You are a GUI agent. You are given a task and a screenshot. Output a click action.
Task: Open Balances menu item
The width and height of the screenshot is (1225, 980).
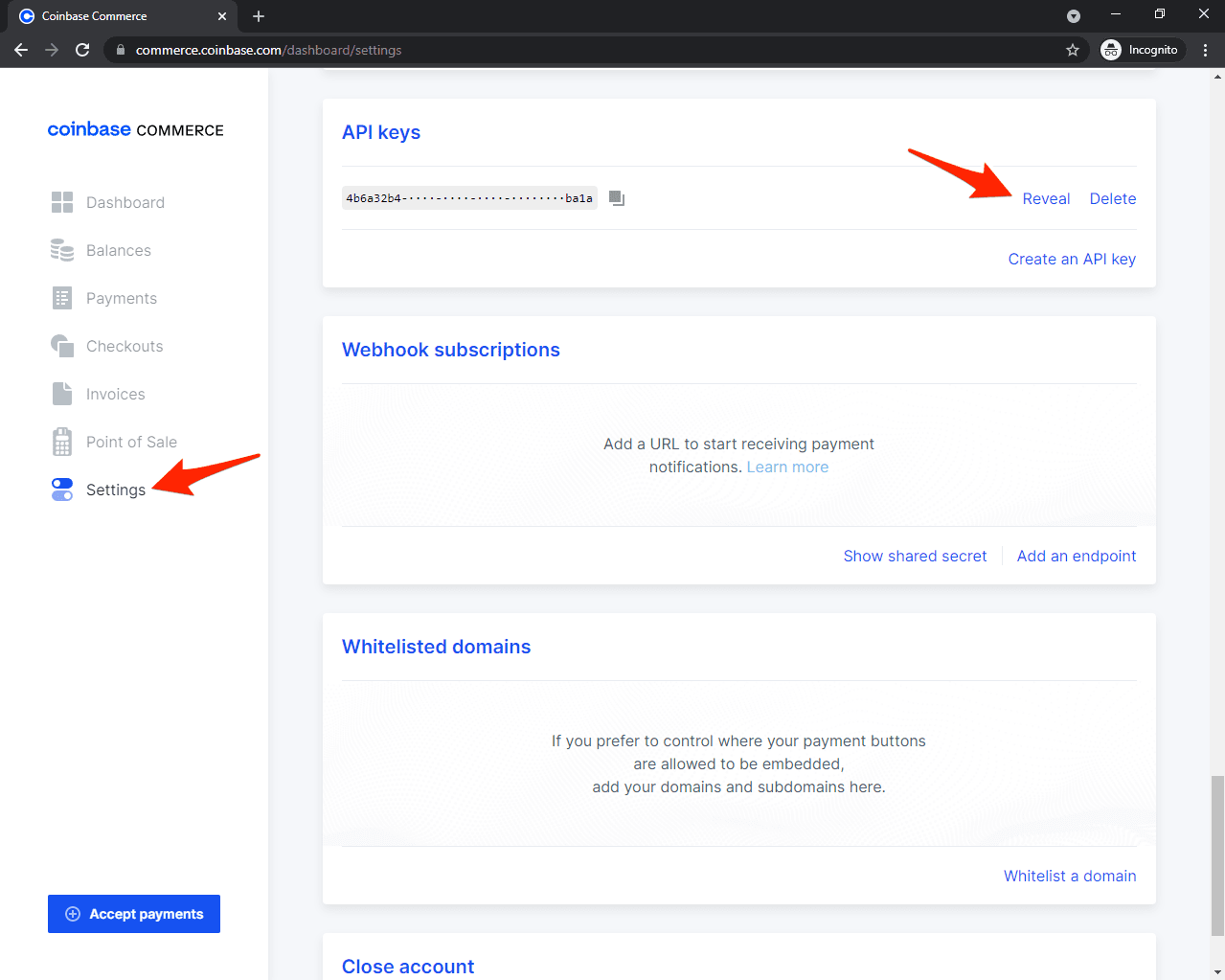[x=119, y=250]
